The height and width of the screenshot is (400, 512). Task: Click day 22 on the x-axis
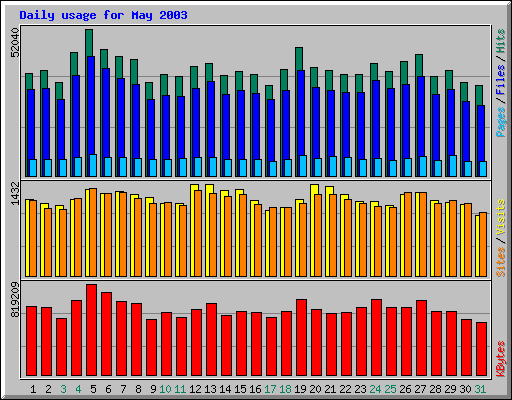tap(345, 389)
